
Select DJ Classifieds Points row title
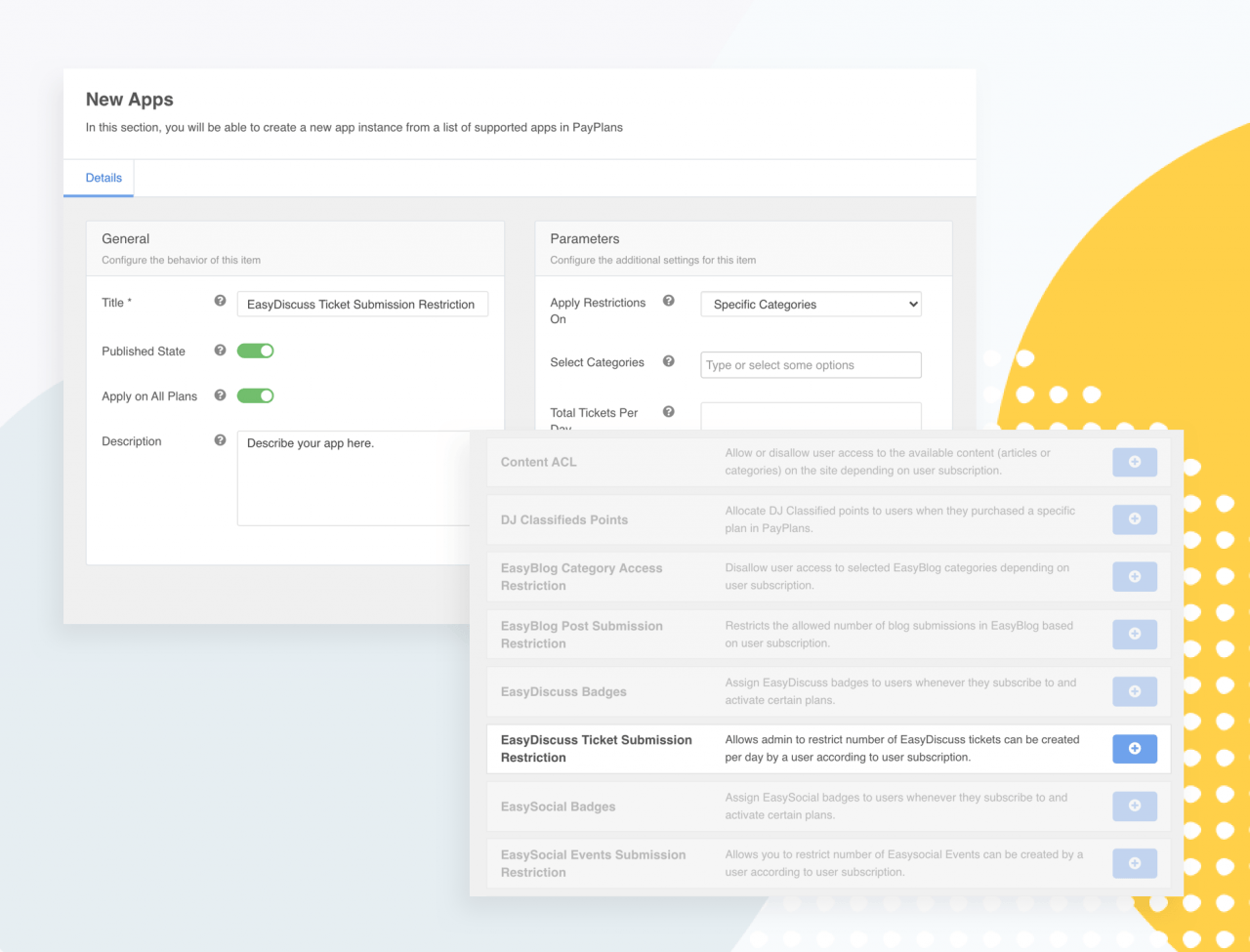[564, 519]
